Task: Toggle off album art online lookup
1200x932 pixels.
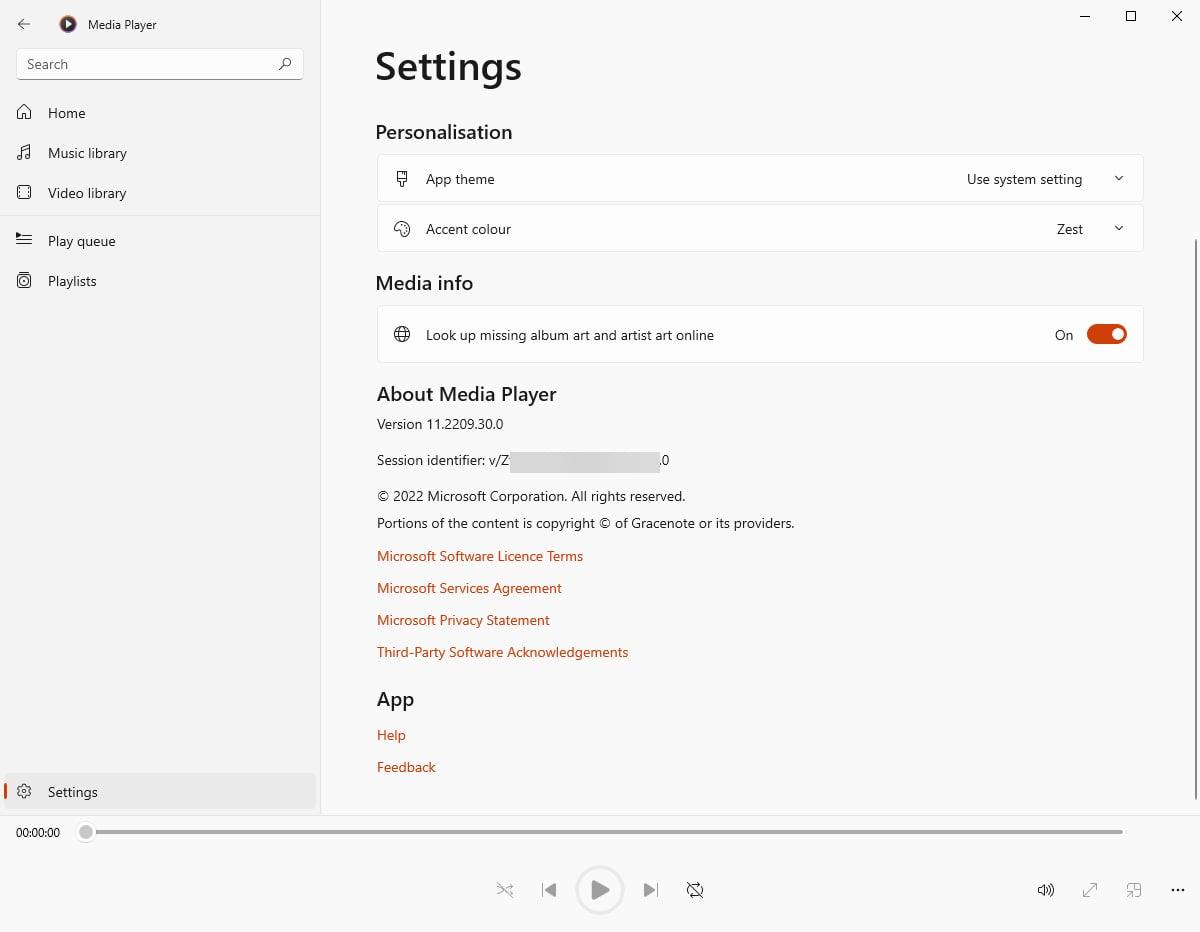Action: (1107, 335)
